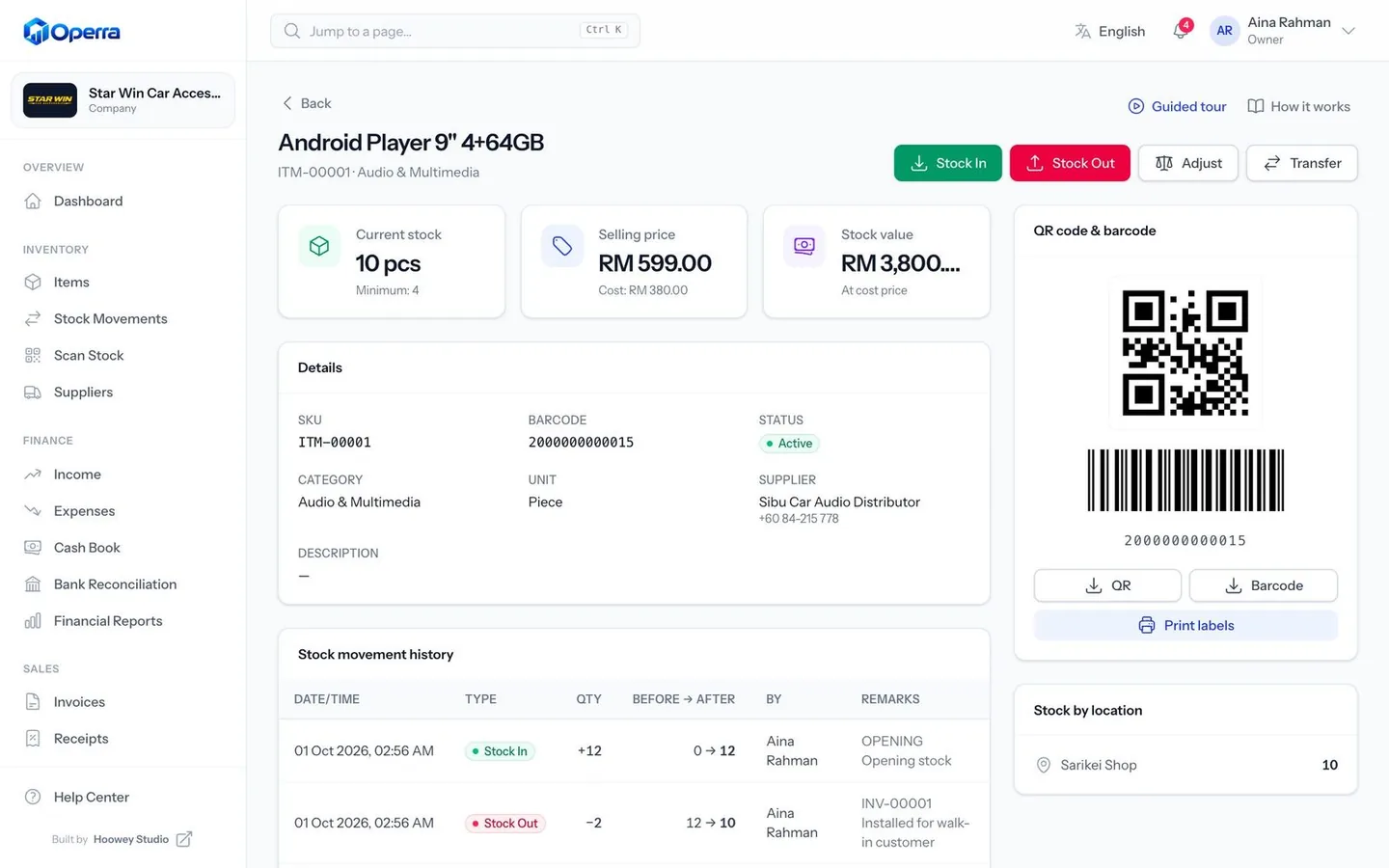Go to Items in the sidebar

pyautogui.click(x=123, y=282)
